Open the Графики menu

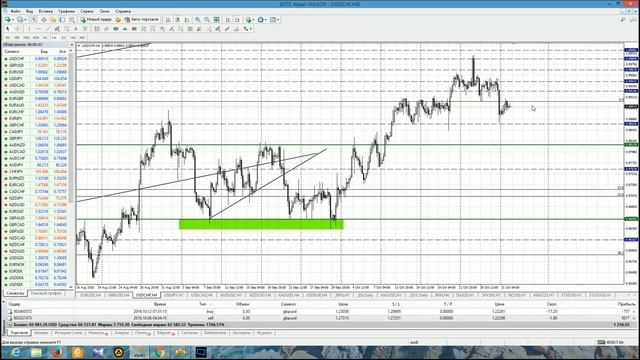click(66, 11)
